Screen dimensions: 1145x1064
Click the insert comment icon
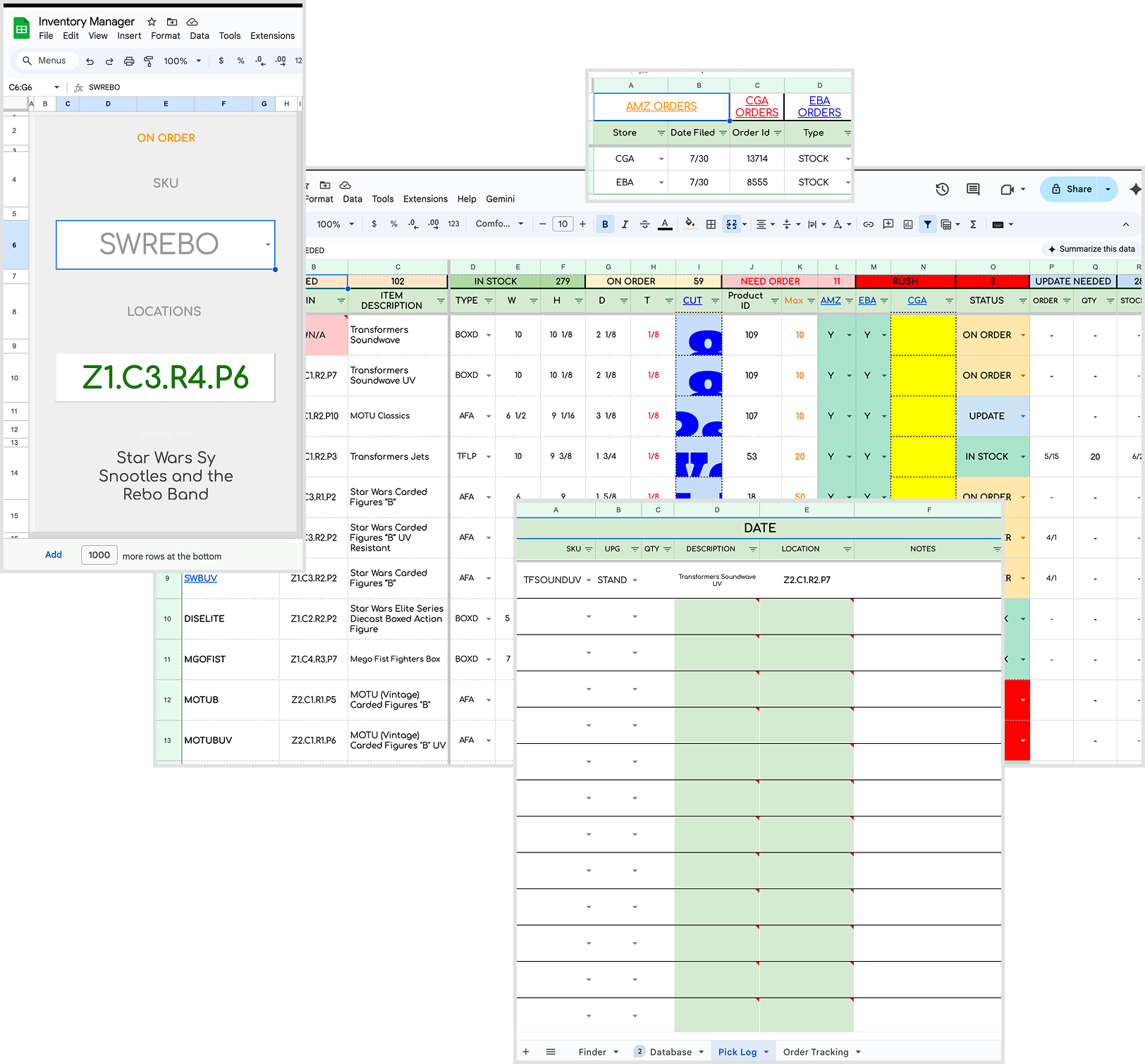click(x=888, y=224)
